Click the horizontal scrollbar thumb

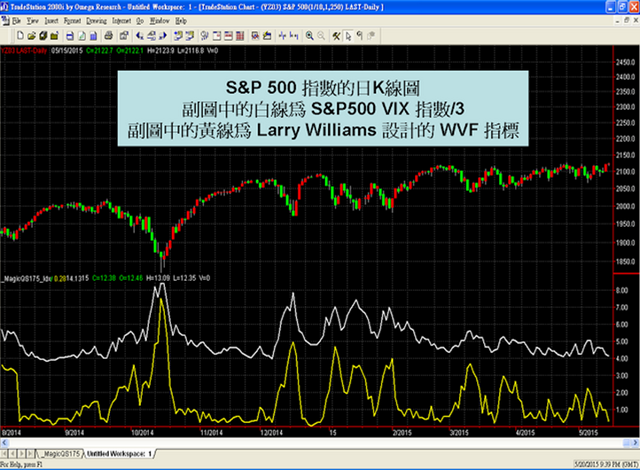coord(627,443)
